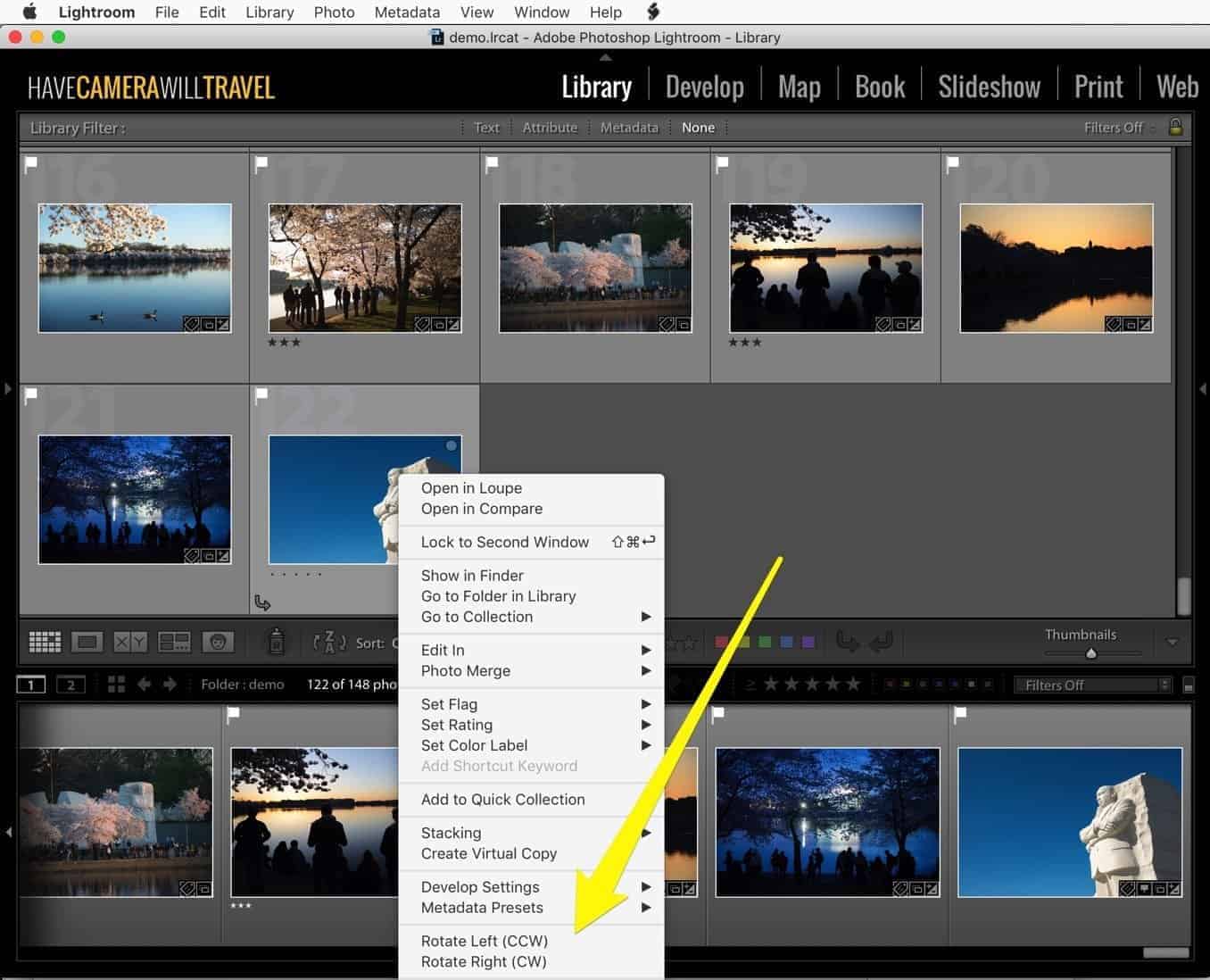Switch to Grid view in toolbar
The image size is (1210, 980).
point(45,642)
